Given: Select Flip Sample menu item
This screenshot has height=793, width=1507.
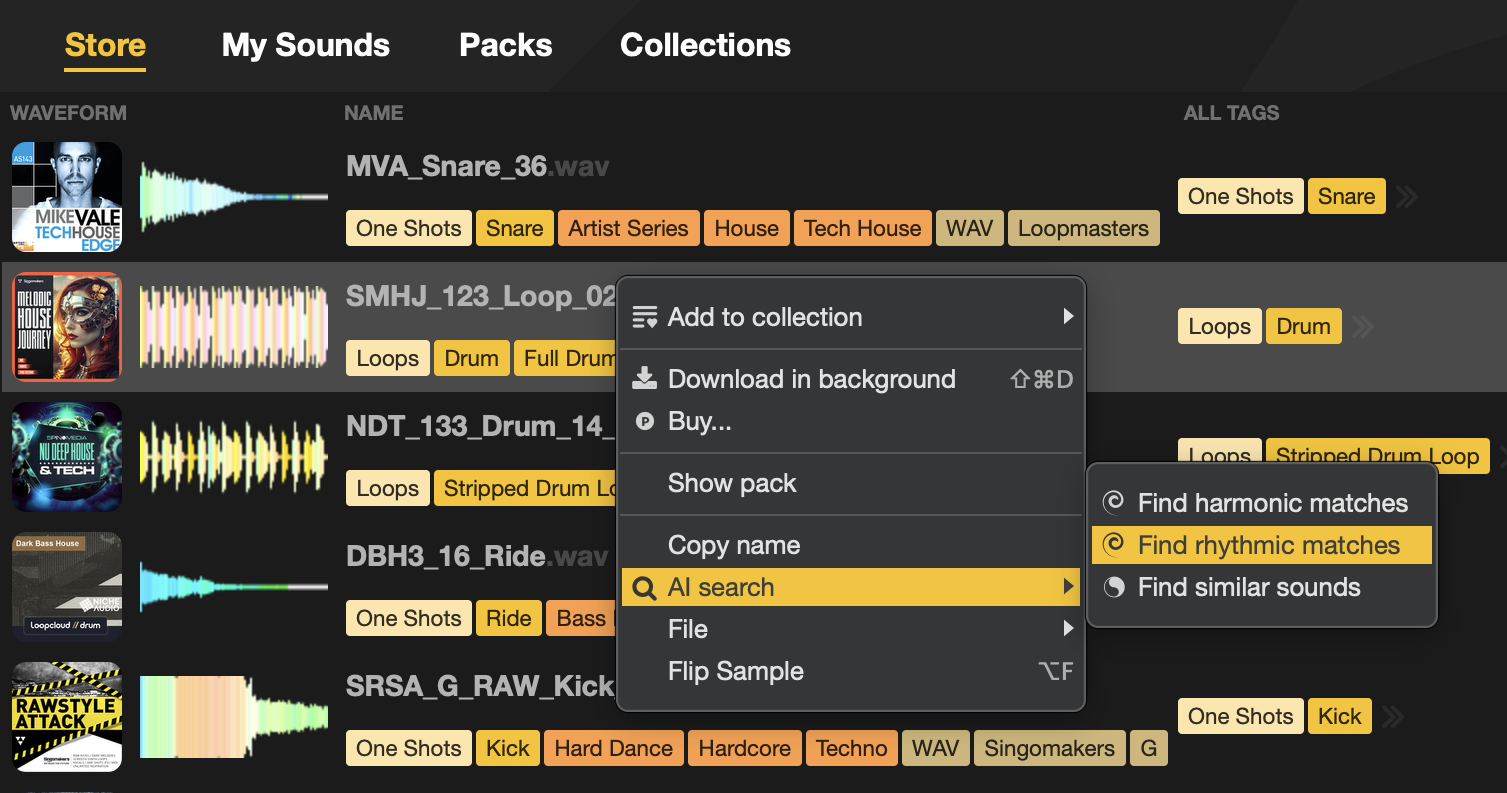Looking at the screenshot, I should tap(851, 671).
